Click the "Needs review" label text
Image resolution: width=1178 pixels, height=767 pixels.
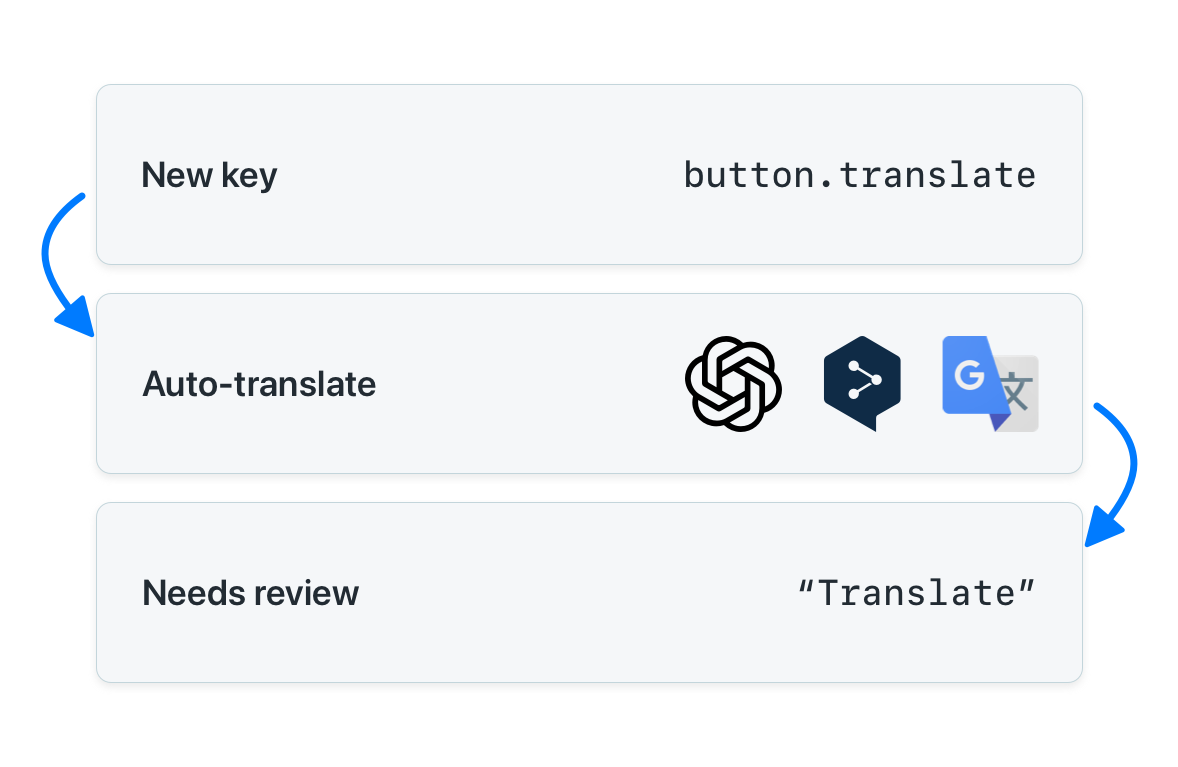pos(251,593)
